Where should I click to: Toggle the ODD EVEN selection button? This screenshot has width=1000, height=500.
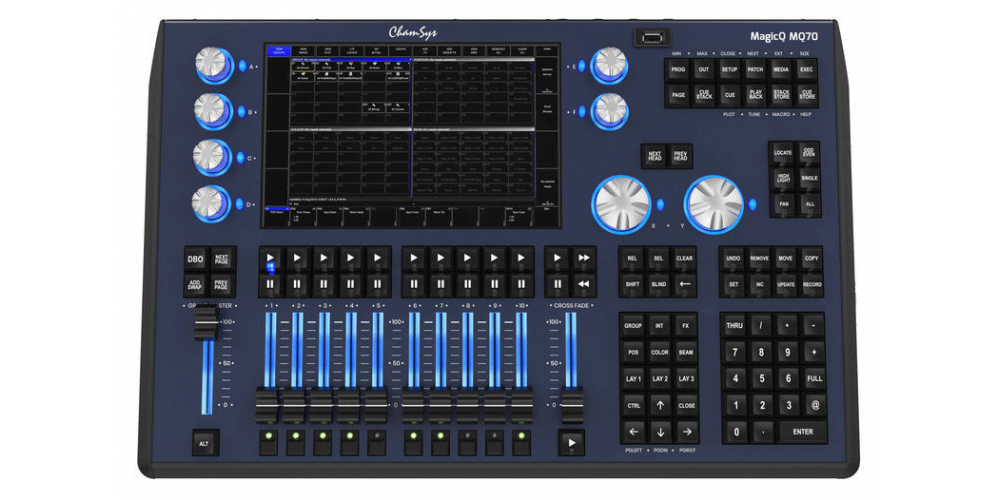[809, 154]
